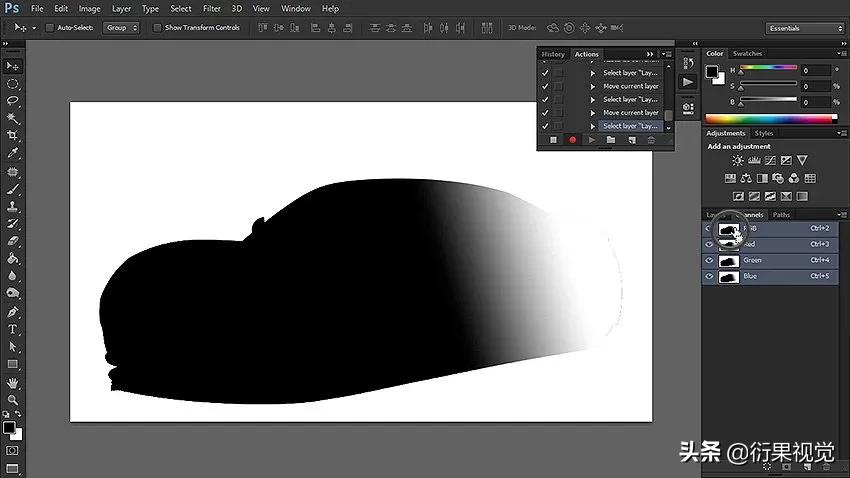Select the Crop tool
The height and width of the screenshot is (478, 850).
[x=13, y=135]
